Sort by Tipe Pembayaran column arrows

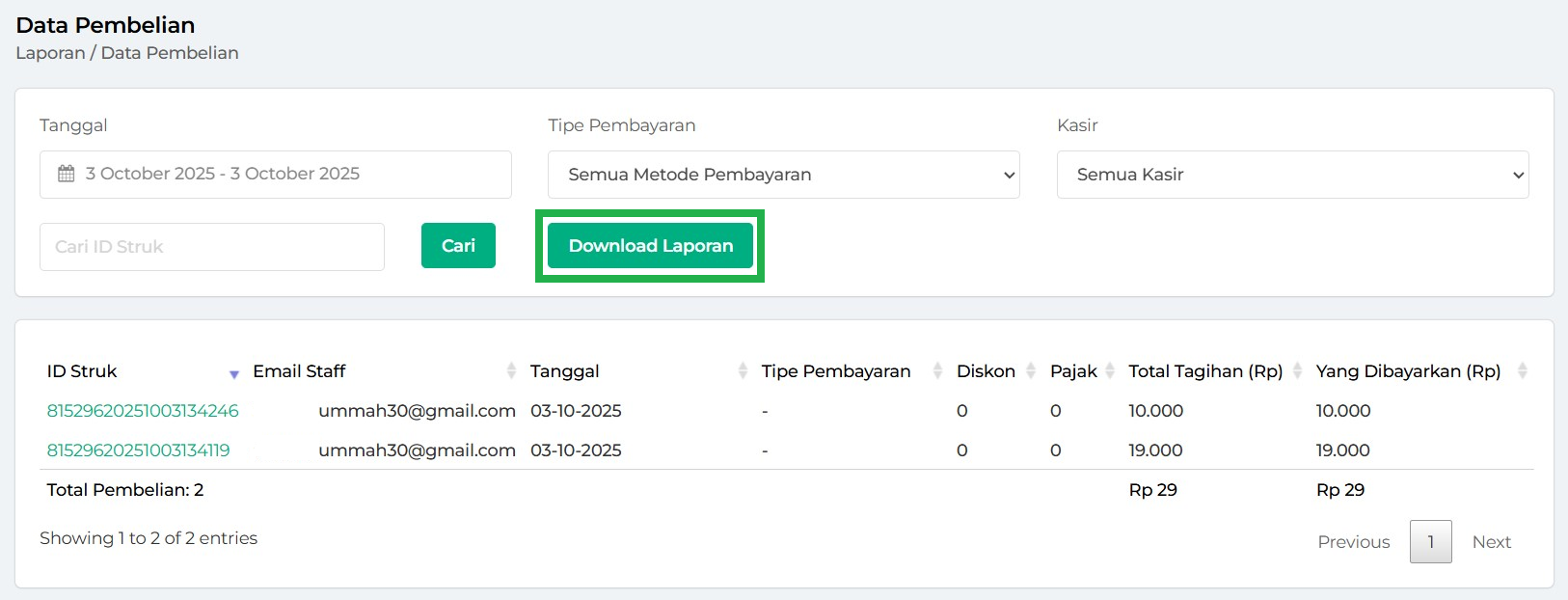point(937,371)
